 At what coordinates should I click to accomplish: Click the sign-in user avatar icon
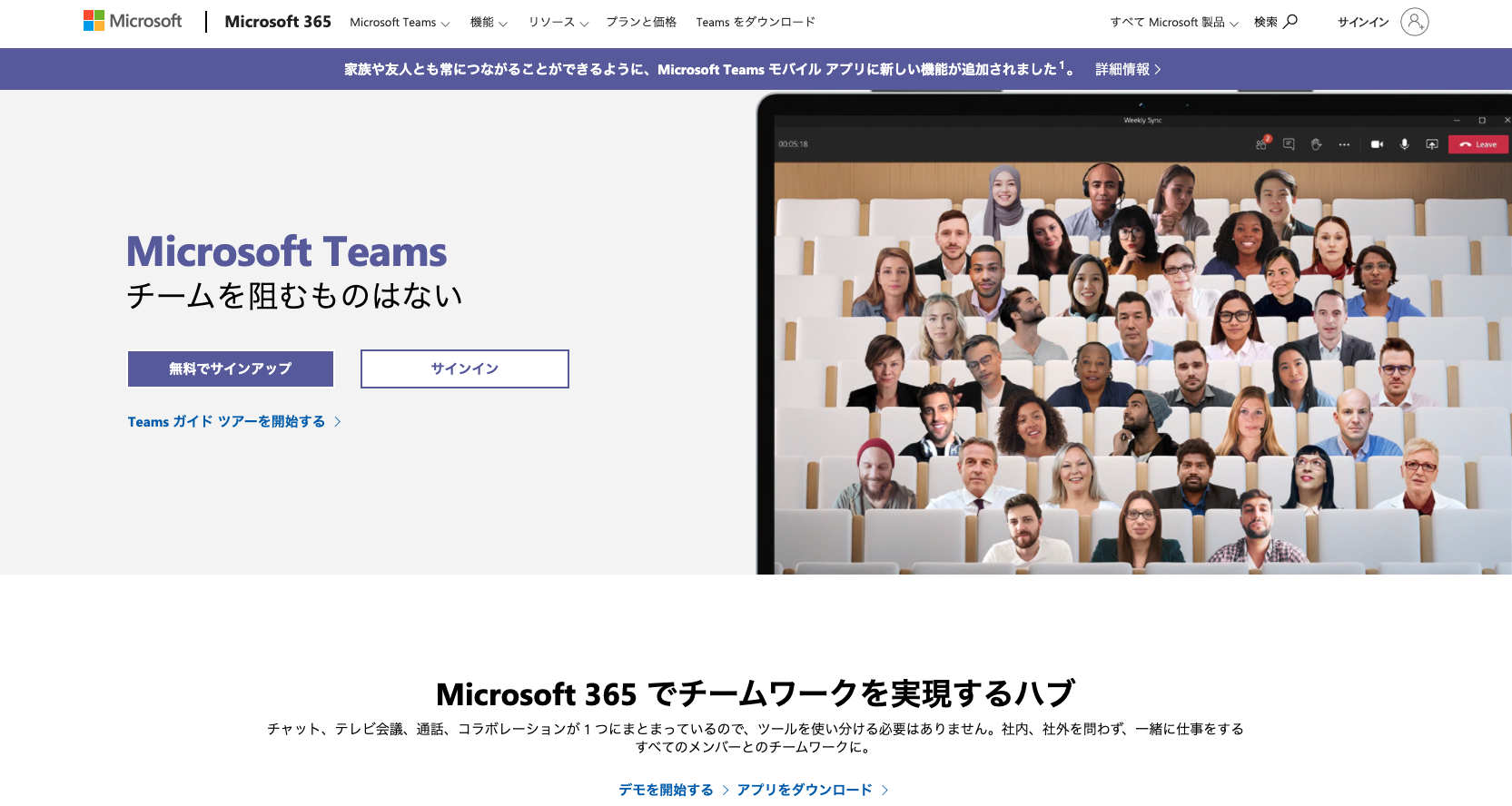[x=1414, y=21]
